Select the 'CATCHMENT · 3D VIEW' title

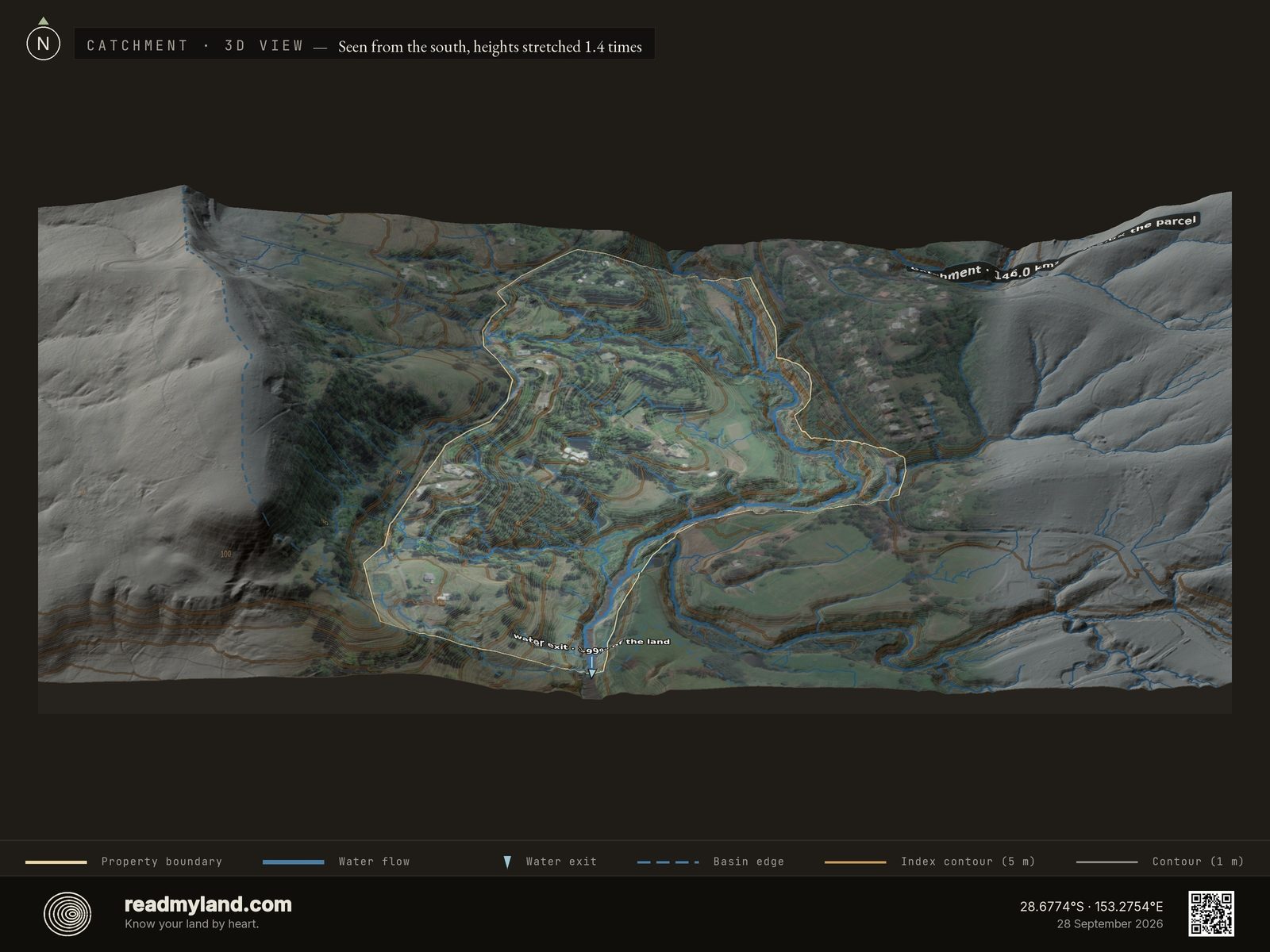195,45
